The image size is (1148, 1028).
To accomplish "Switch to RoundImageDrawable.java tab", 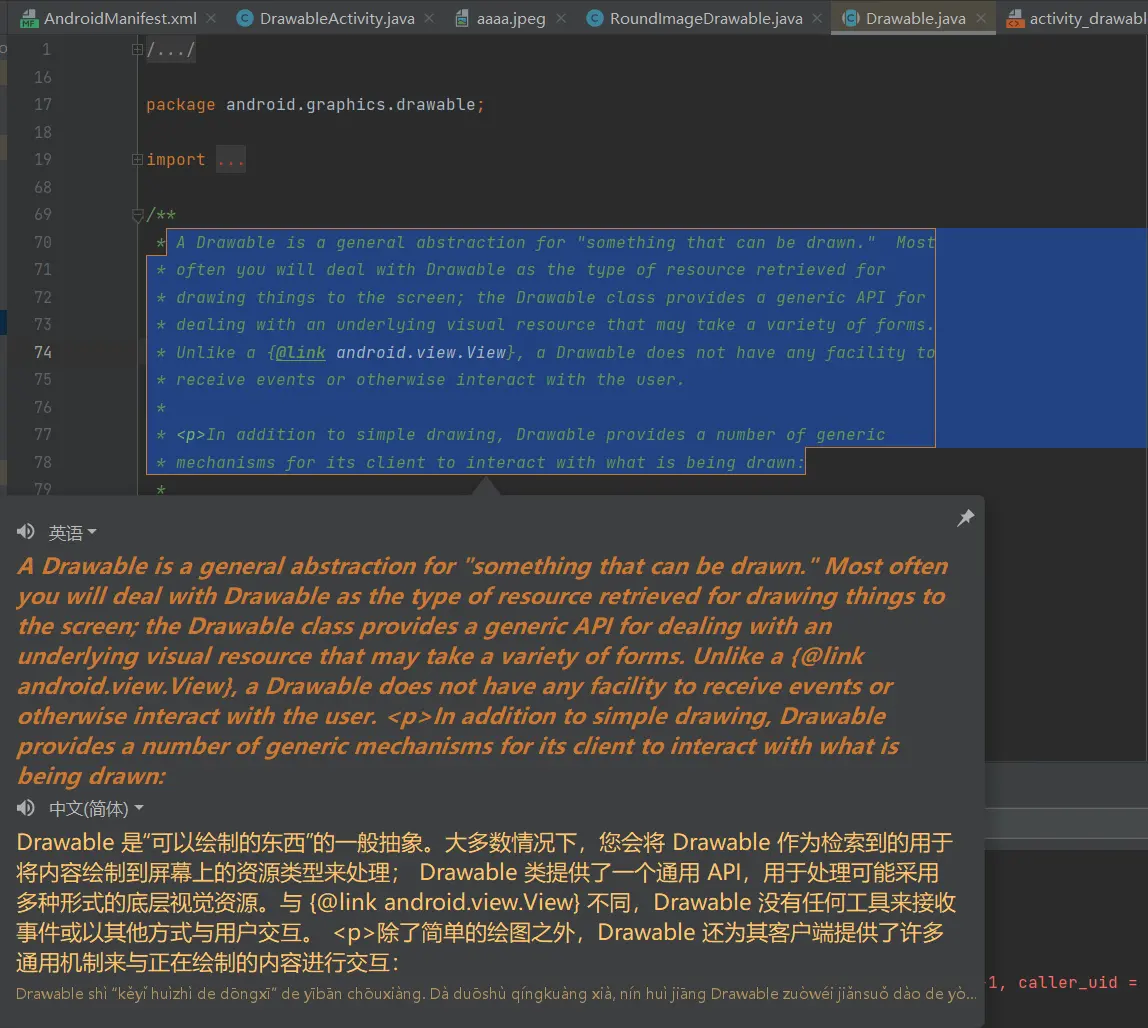I will point(705,18).
